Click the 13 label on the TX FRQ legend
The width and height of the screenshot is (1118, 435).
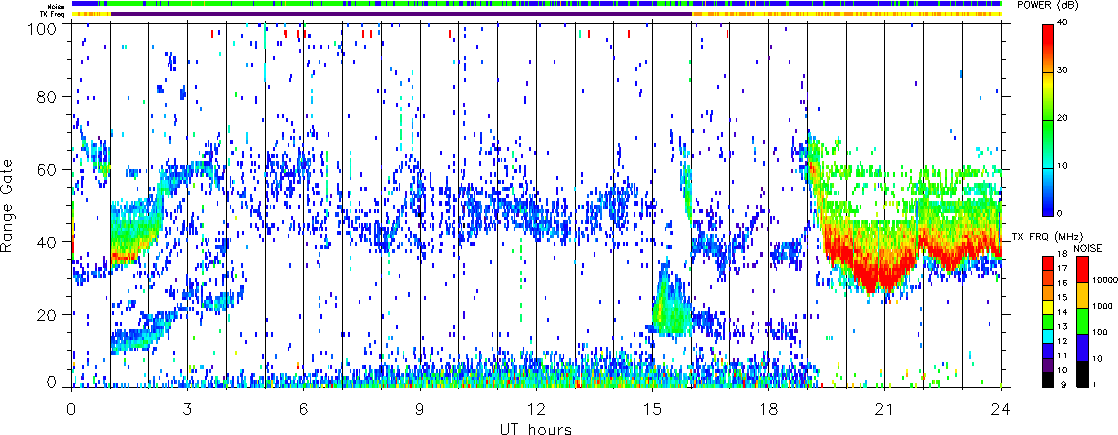point(1062,327)
